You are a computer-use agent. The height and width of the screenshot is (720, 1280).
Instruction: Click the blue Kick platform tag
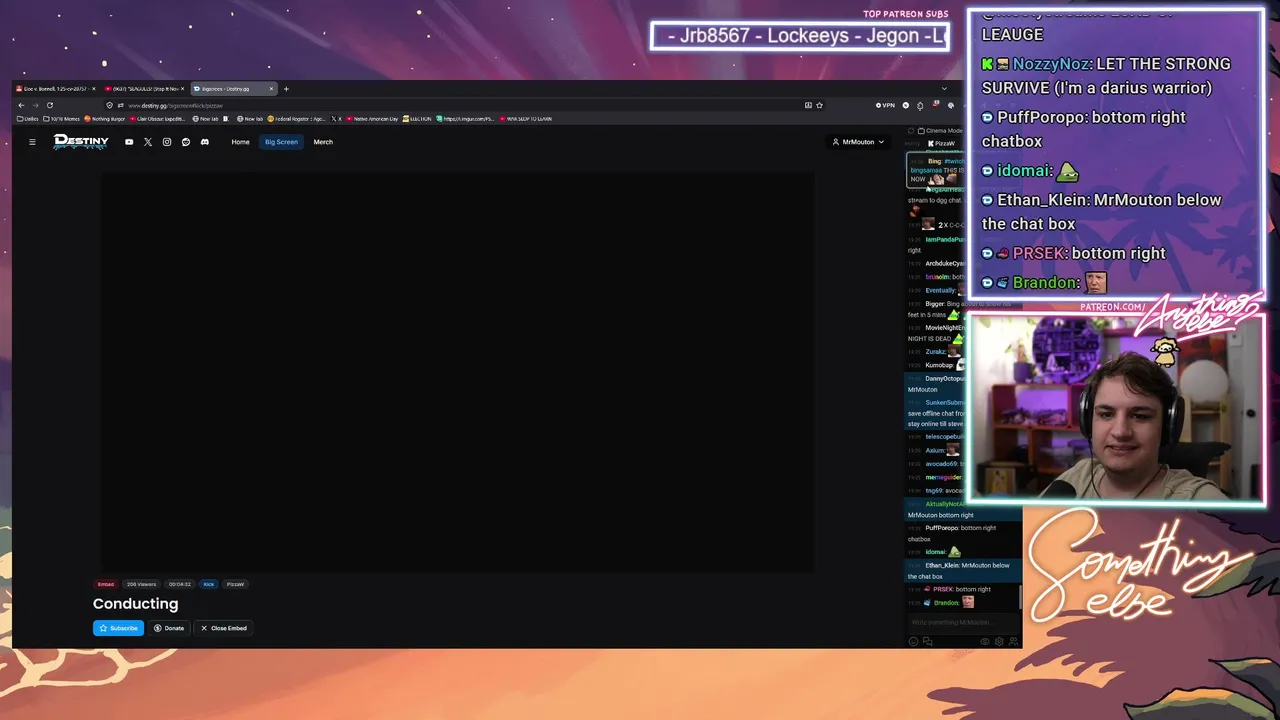(209, 584)
